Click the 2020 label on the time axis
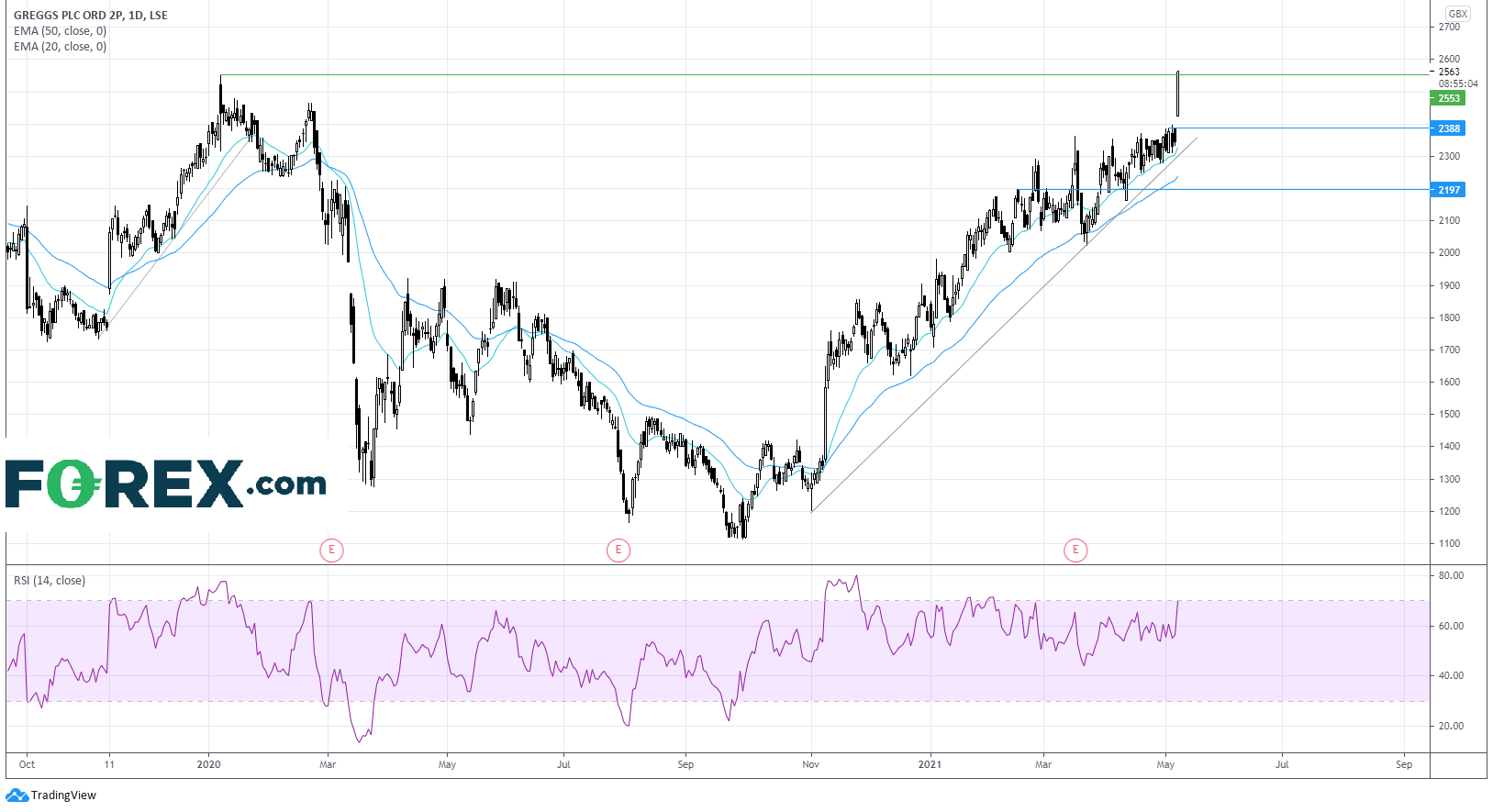This screenshot has height=812, width=1493. [x=209, y=764]
